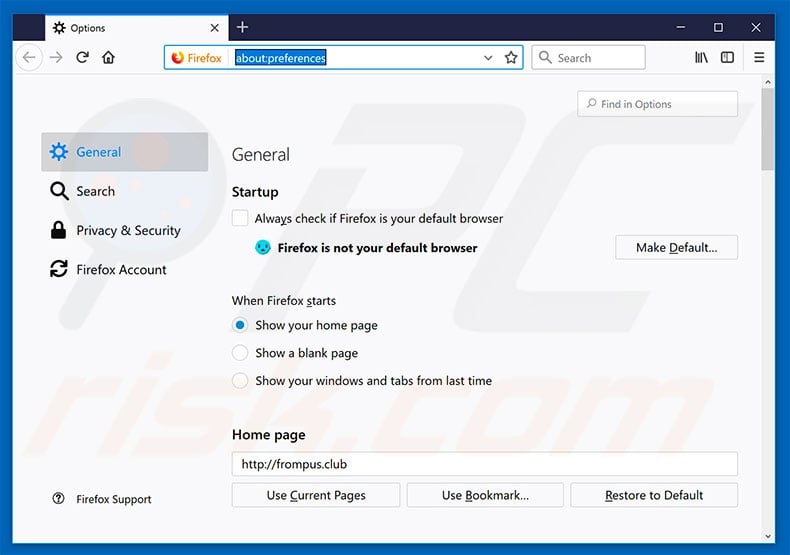Bookmark this page with the star icon
Image resolution: width=790 pixels, height=555 pixels.
(x=511, y=57)
